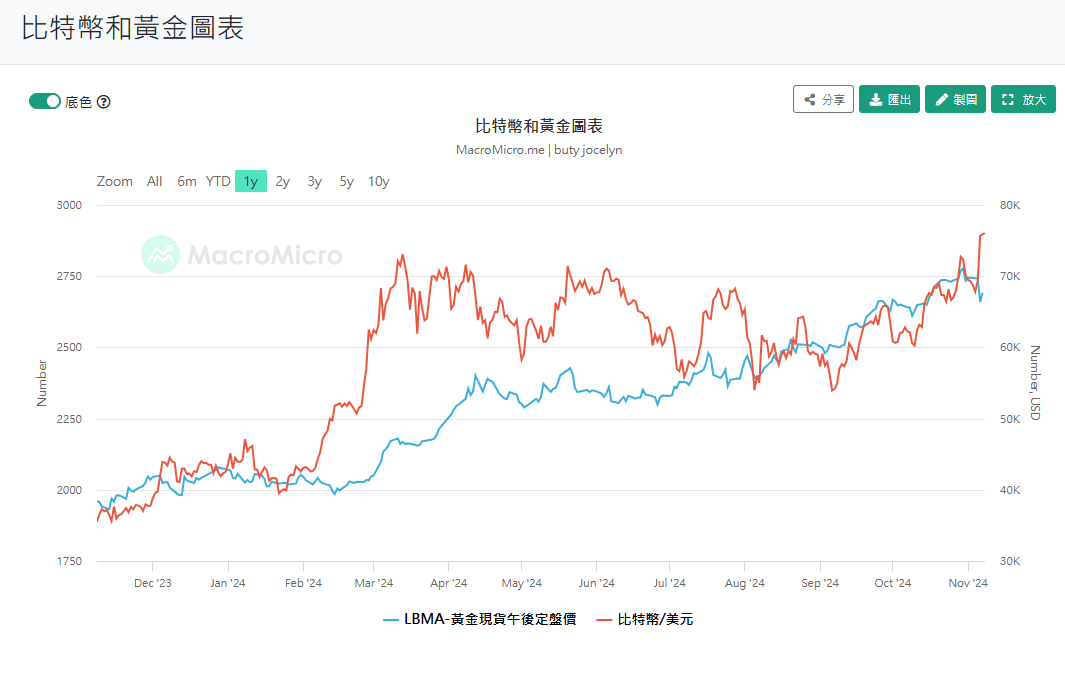Click the chart title 比特幣和黃金圖表
Image resolution: width=1065 pixels, height=689 pixels.
[x=539, y=126]
